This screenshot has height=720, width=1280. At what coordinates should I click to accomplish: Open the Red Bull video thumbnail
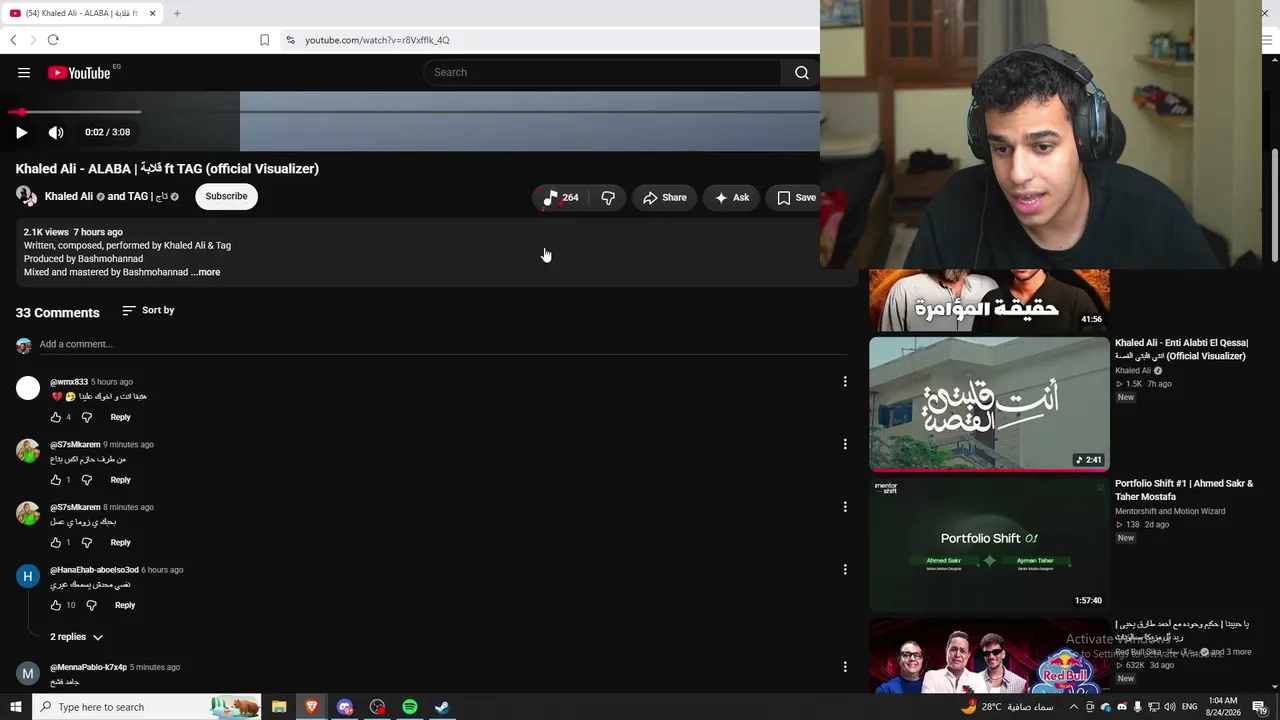pyautogui.click(x=989, y=655)
